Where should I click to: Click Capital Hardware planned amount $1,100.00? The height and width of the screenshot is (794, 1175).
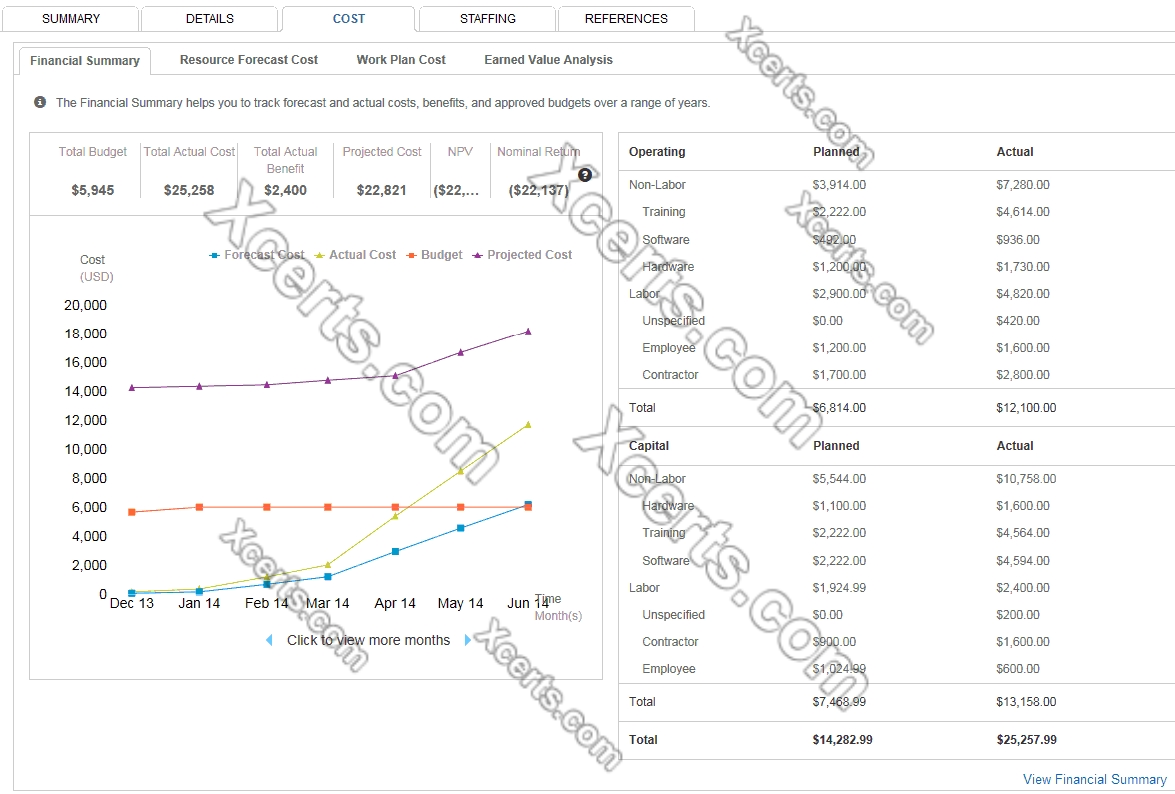839,506
